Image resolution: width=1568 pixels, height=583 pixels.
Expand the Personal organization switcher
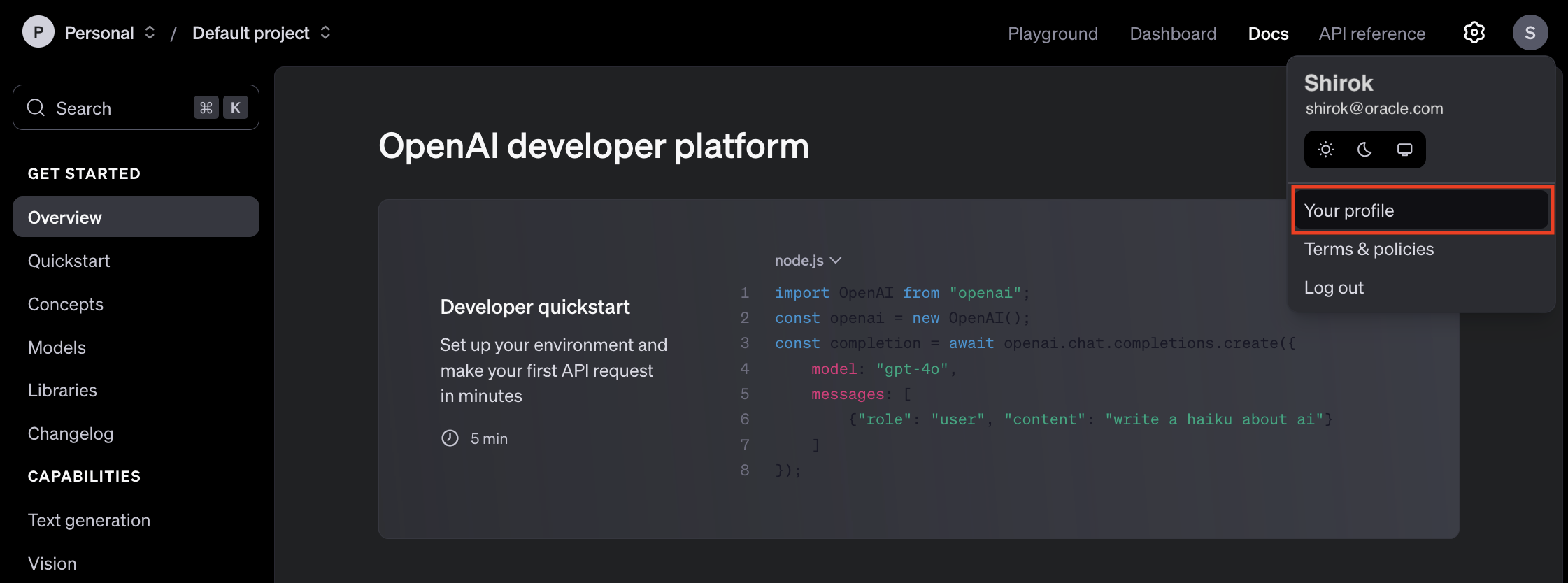[x=109, y=33]
